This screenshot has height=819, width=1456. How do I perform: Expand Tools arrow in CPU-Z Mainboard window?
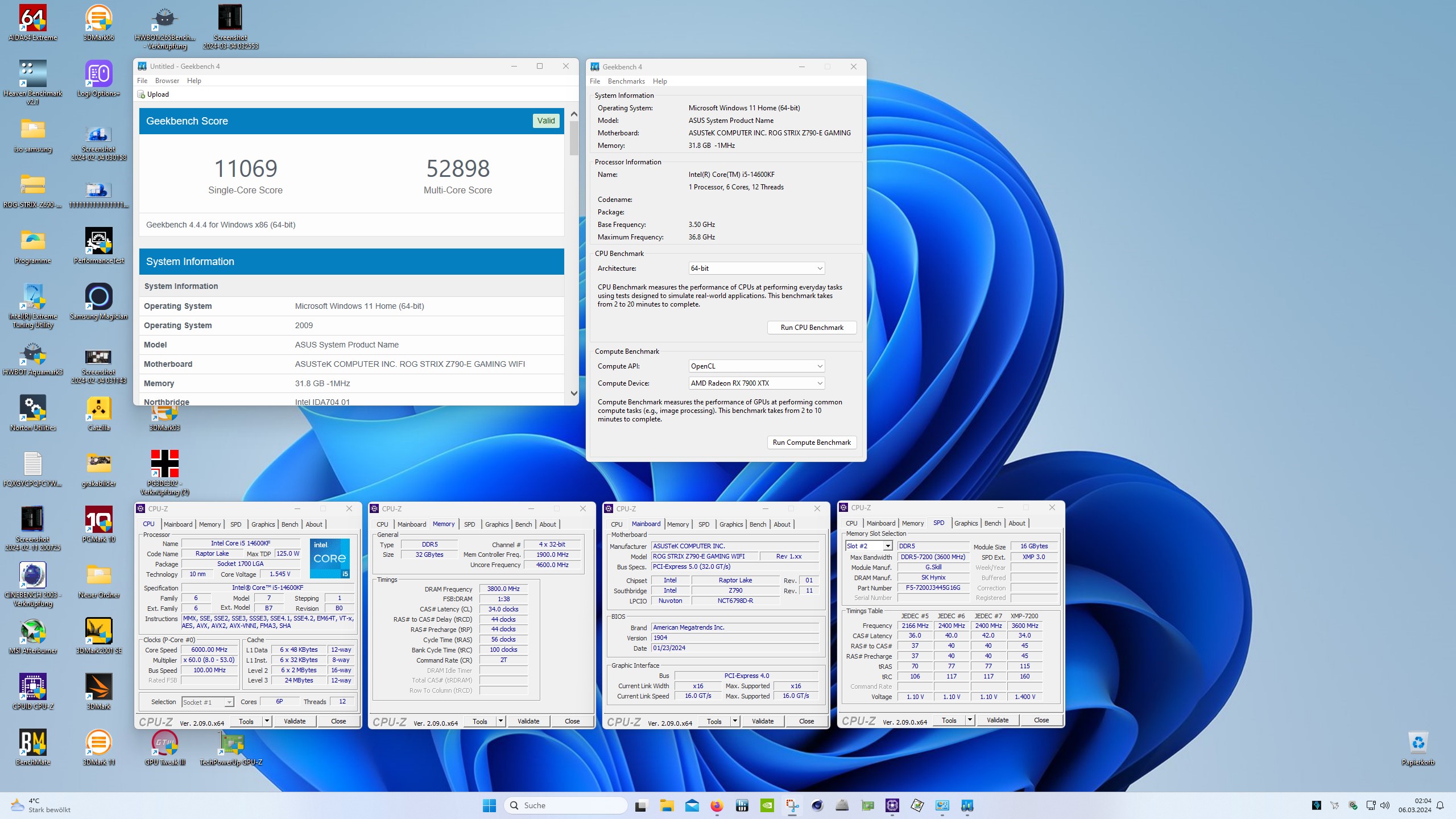735,721
